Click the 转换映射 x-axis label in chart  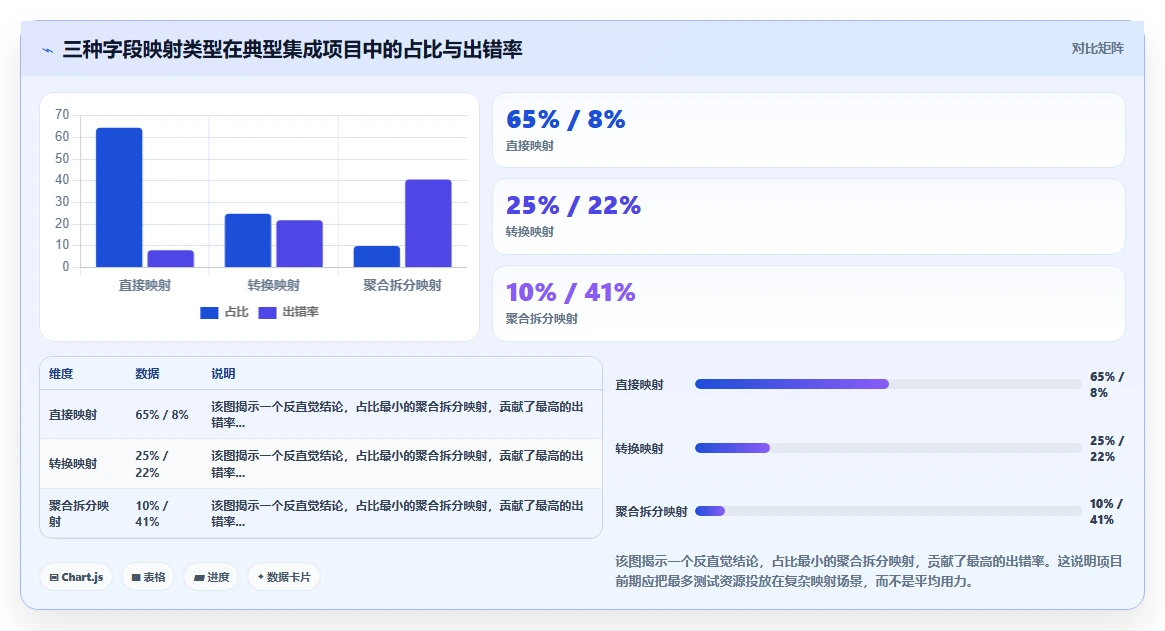[273, 285]
